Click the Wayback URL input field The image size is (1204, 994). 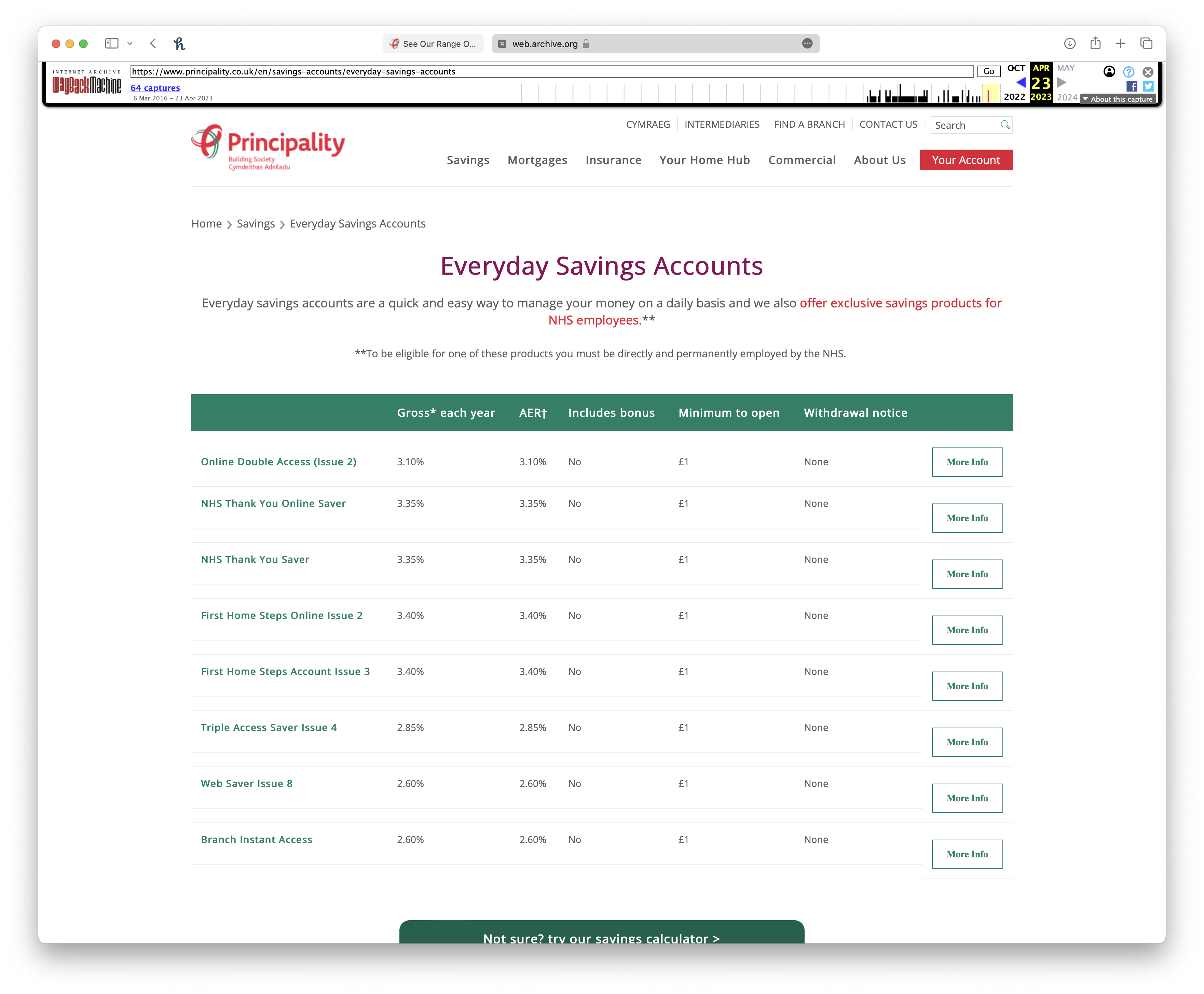(551, 72)
